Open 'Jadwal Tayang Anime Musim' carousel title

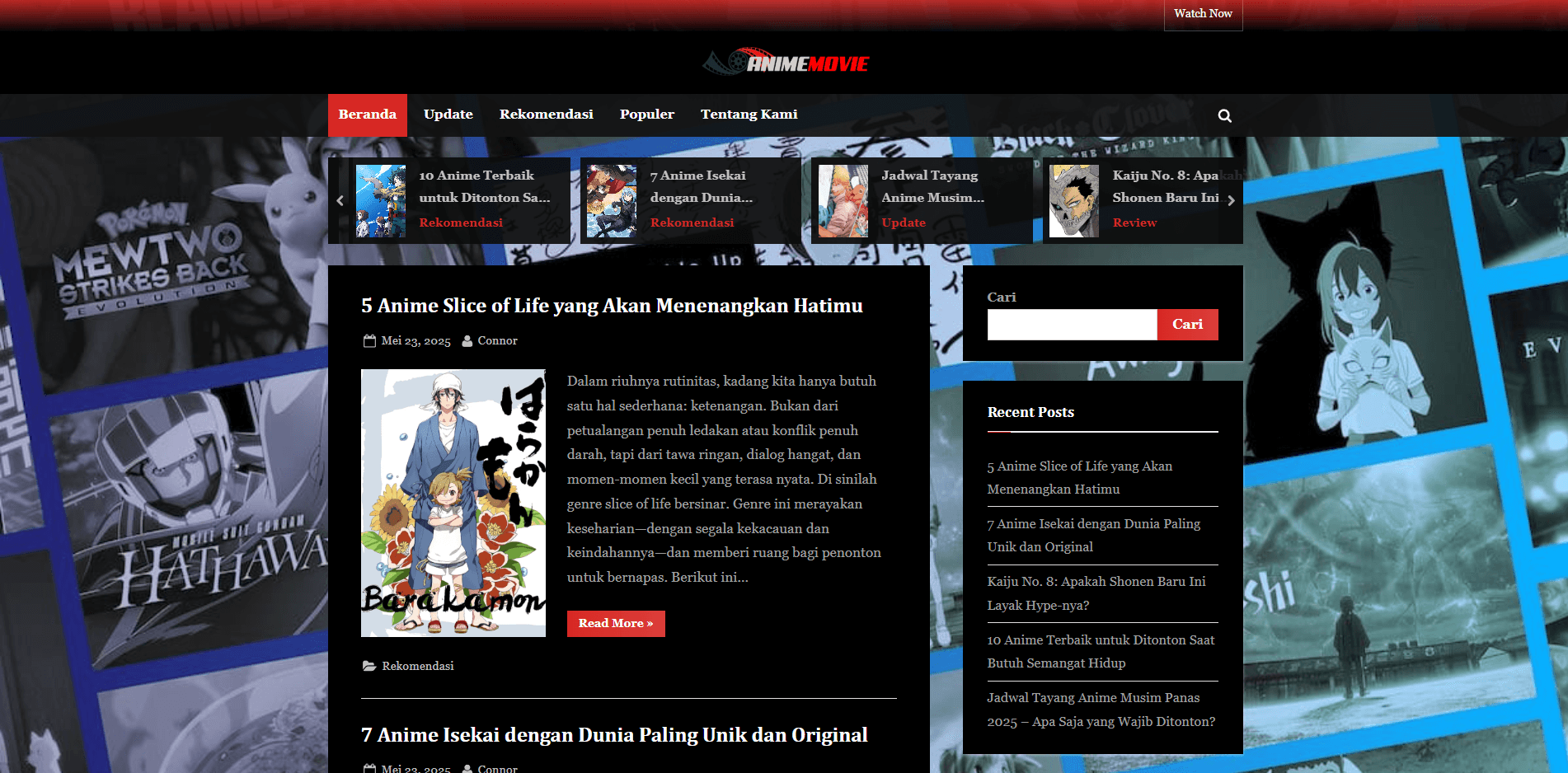coord(933,186)
